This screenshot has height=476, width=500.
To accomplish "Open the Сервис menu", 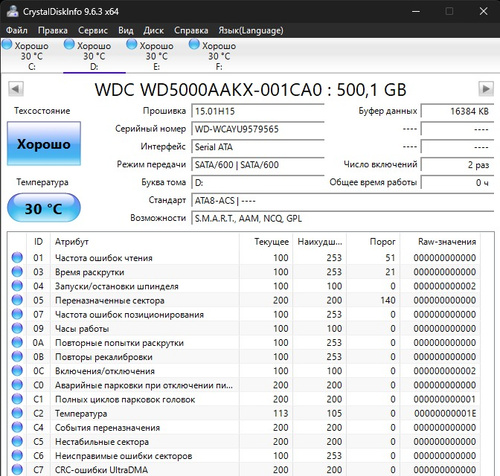I will [x=93, y=30].
